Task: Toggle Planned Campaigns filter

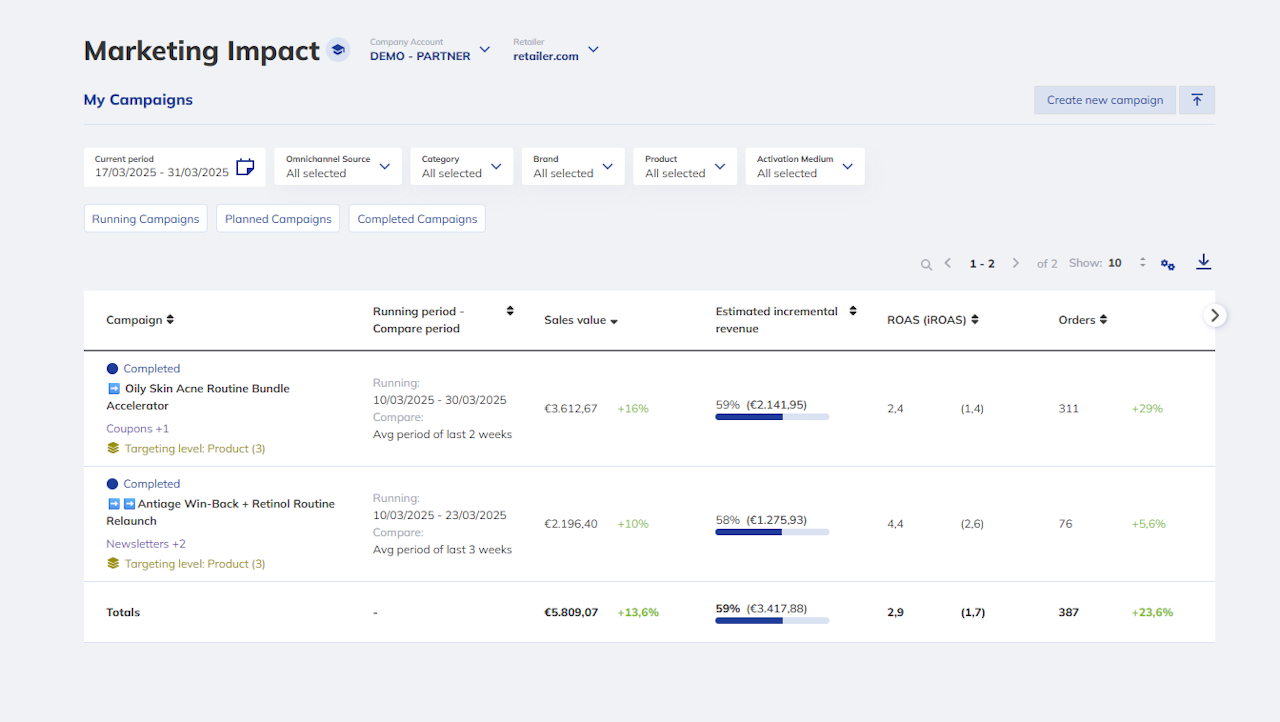Action: pyautogui.click(x=278, y=219)
